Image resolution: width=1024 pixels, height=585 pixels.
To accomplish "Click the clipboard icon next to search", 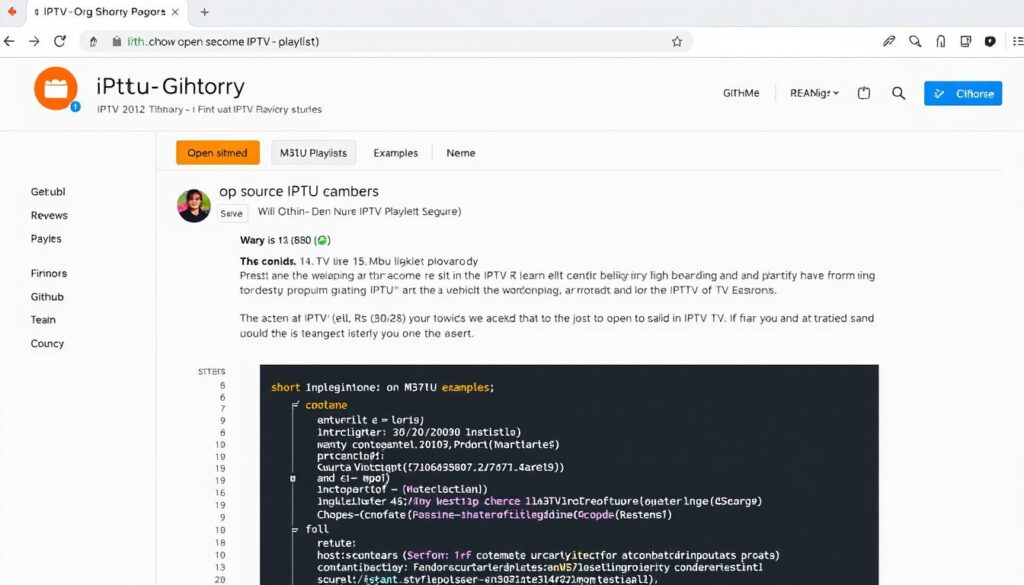I will 863,92.
